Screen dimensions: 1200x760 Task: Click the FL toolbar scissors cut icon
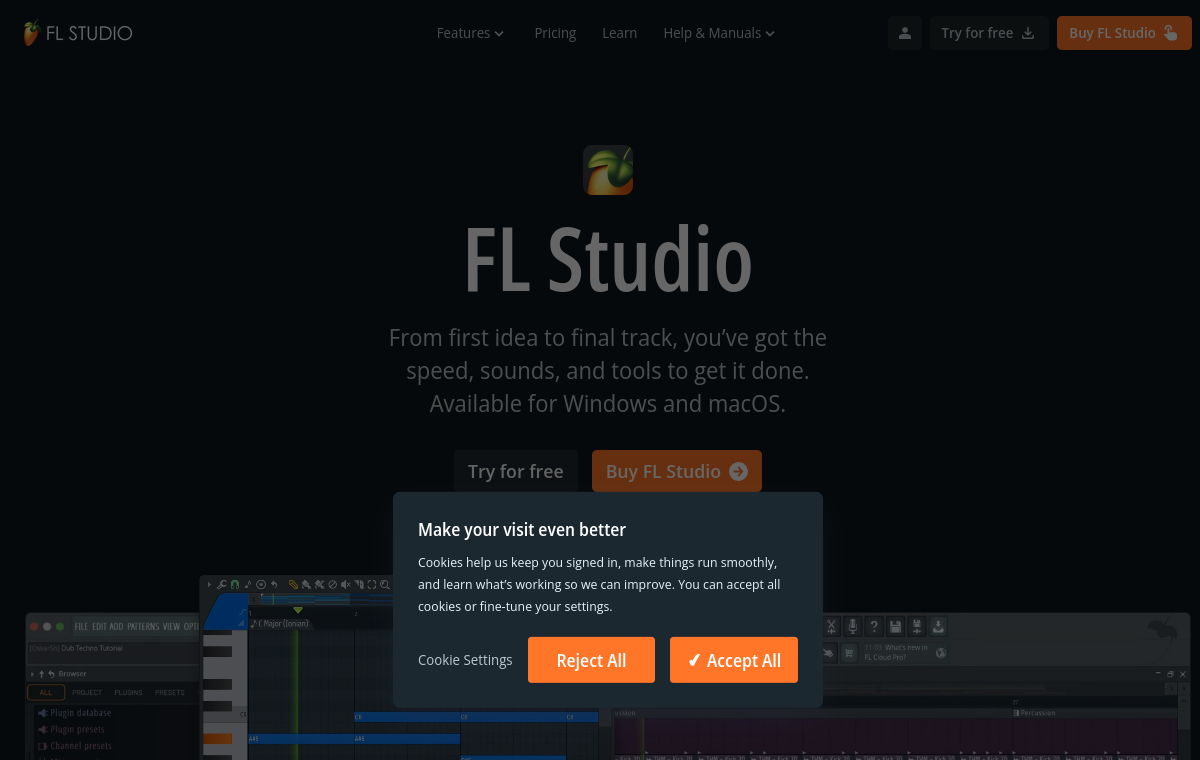point(831,626)
